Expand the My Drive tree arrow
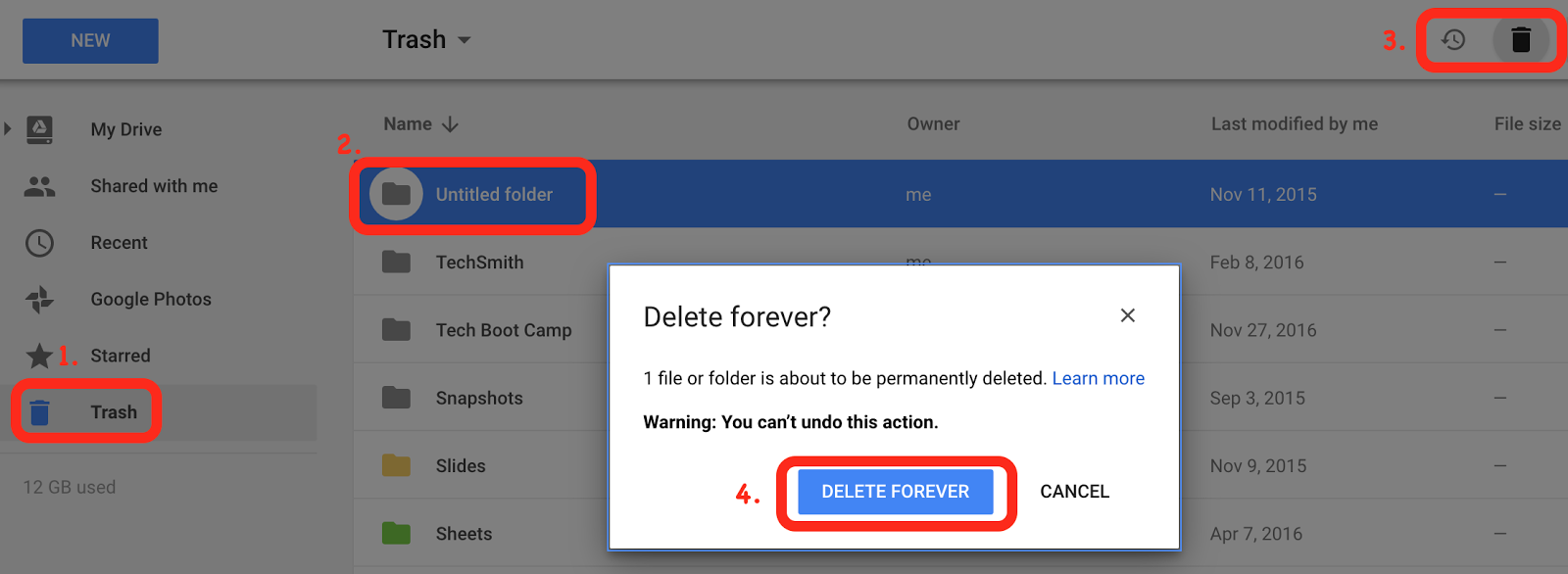This screenshot has width=1568, height=574. click(x=8, y=129)
